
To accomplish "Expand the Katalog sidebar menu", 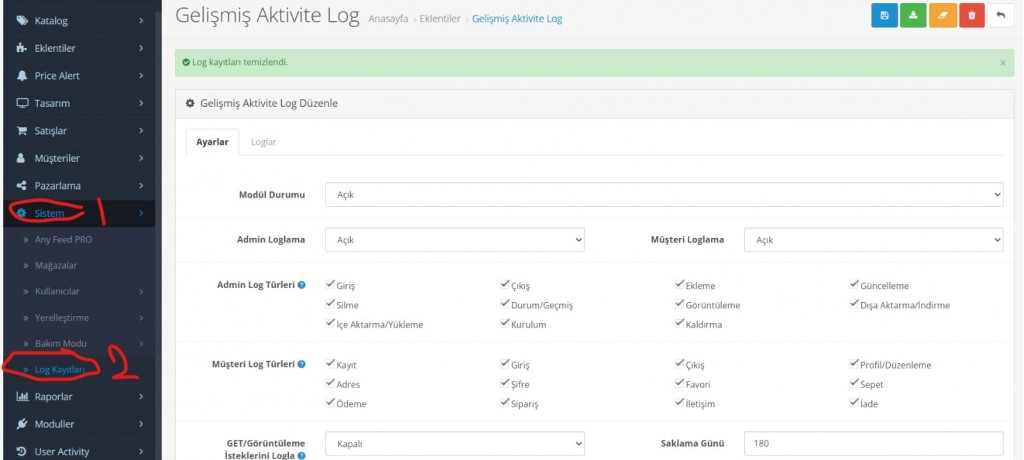I will 78,20.
